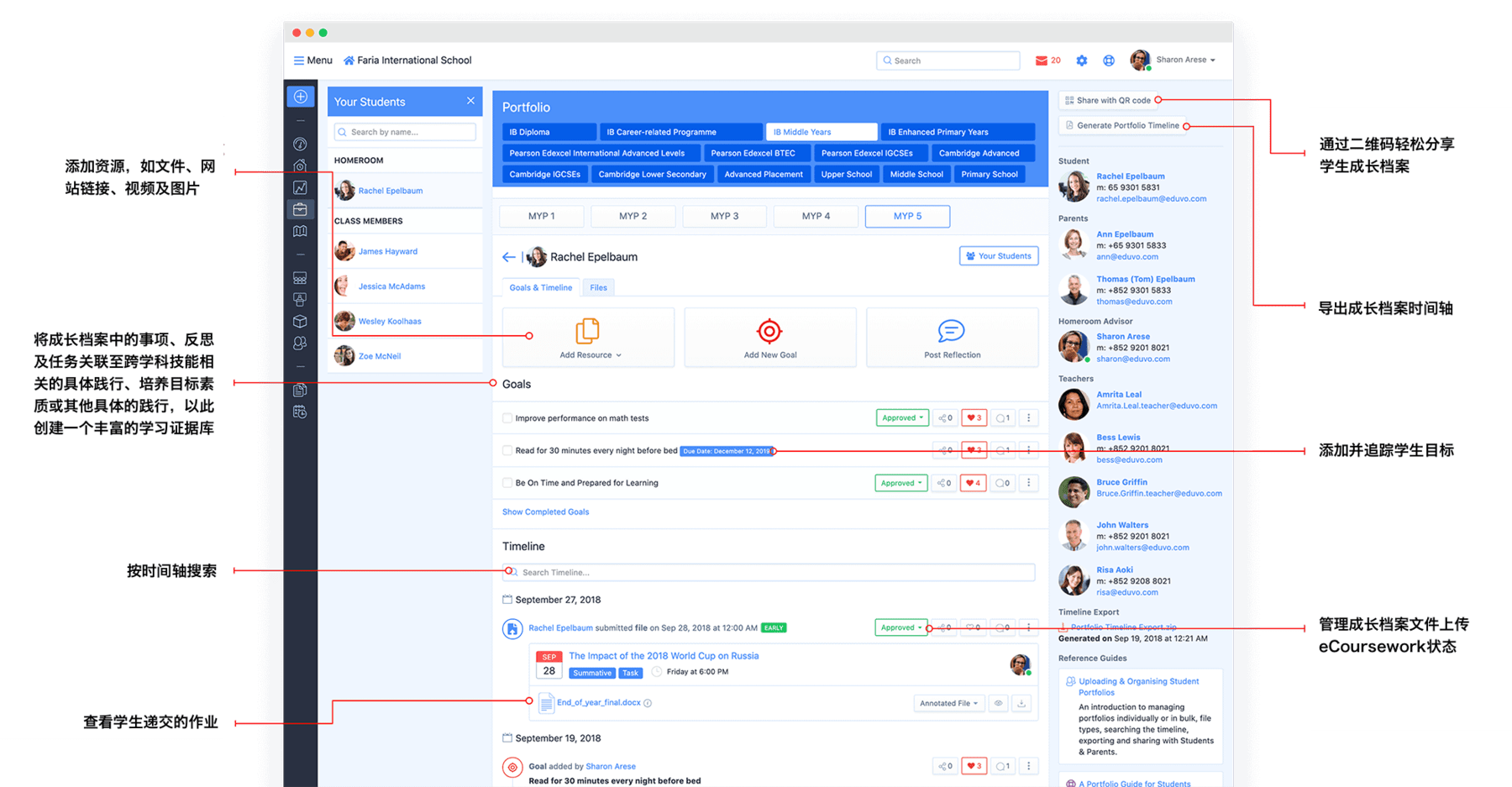Open comments on math tests goal

click(1003, 418)
